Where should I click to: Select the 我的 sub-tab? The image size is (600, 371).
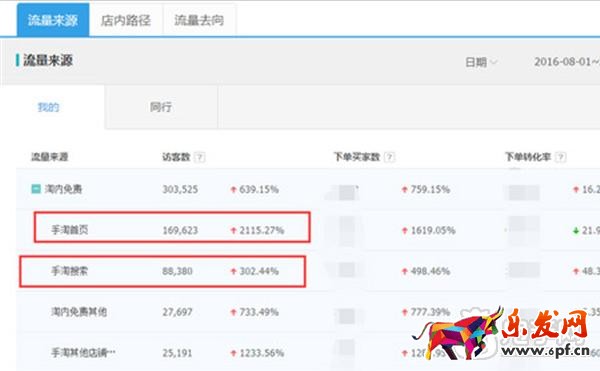[x=48, y=107]
